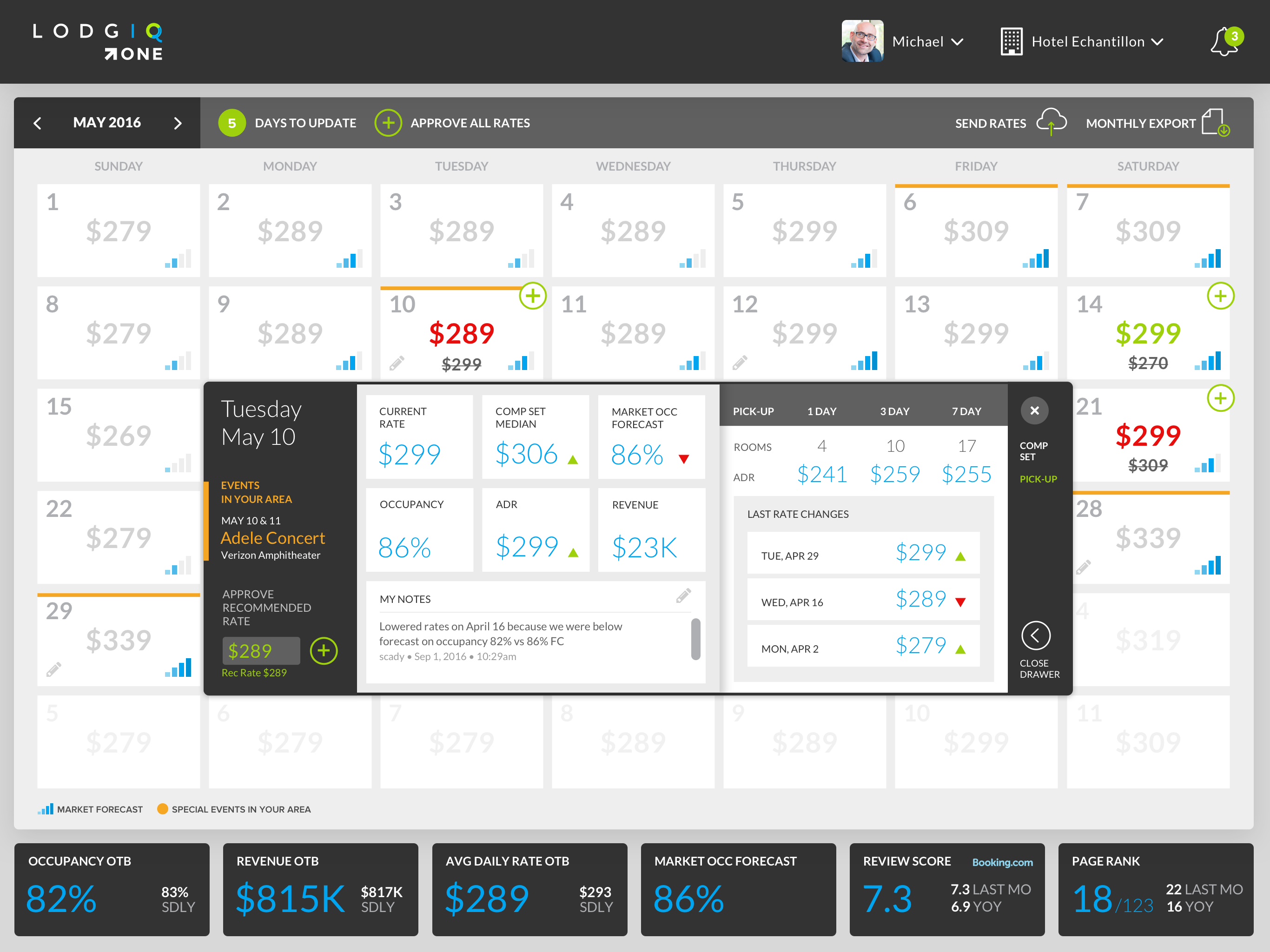Click the Monthly Export file icon
The image size is (1270, 952).
tap(1214, 122)
